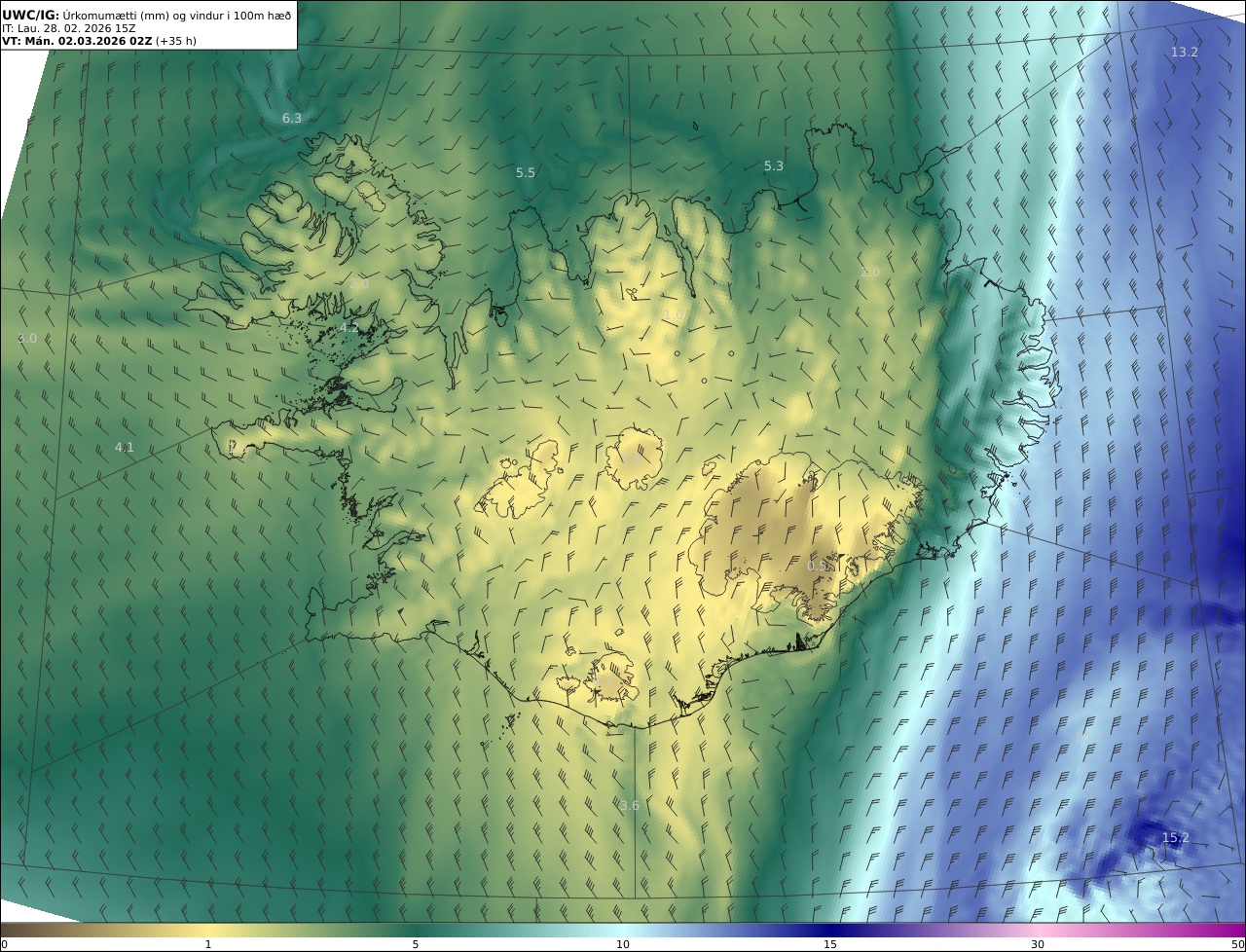Image resolution: width=1246 pixels, height=952 pixels.
Task: Select the color scale tick labeled 15
Action: [830, 945]
